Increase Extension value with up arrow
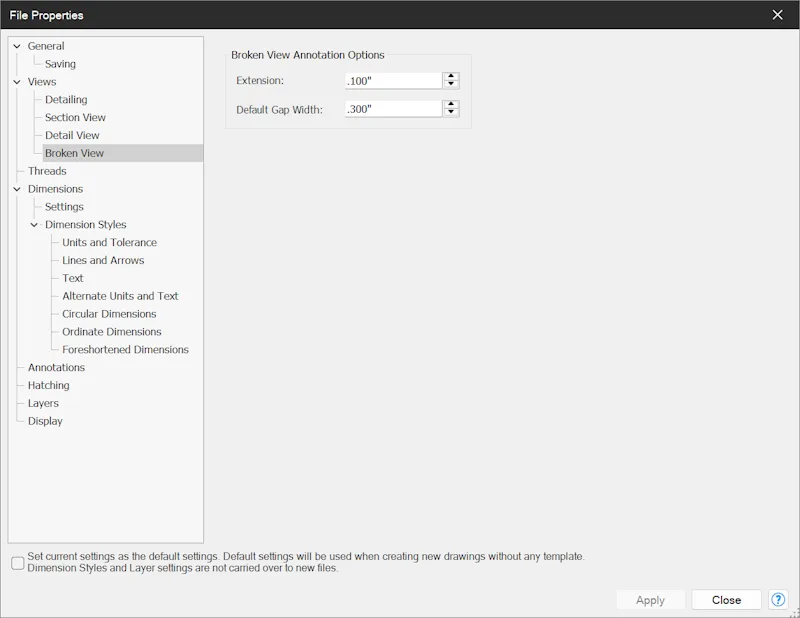Image resolution: width=800 pixels, height=618 pixels. [451, 77]
